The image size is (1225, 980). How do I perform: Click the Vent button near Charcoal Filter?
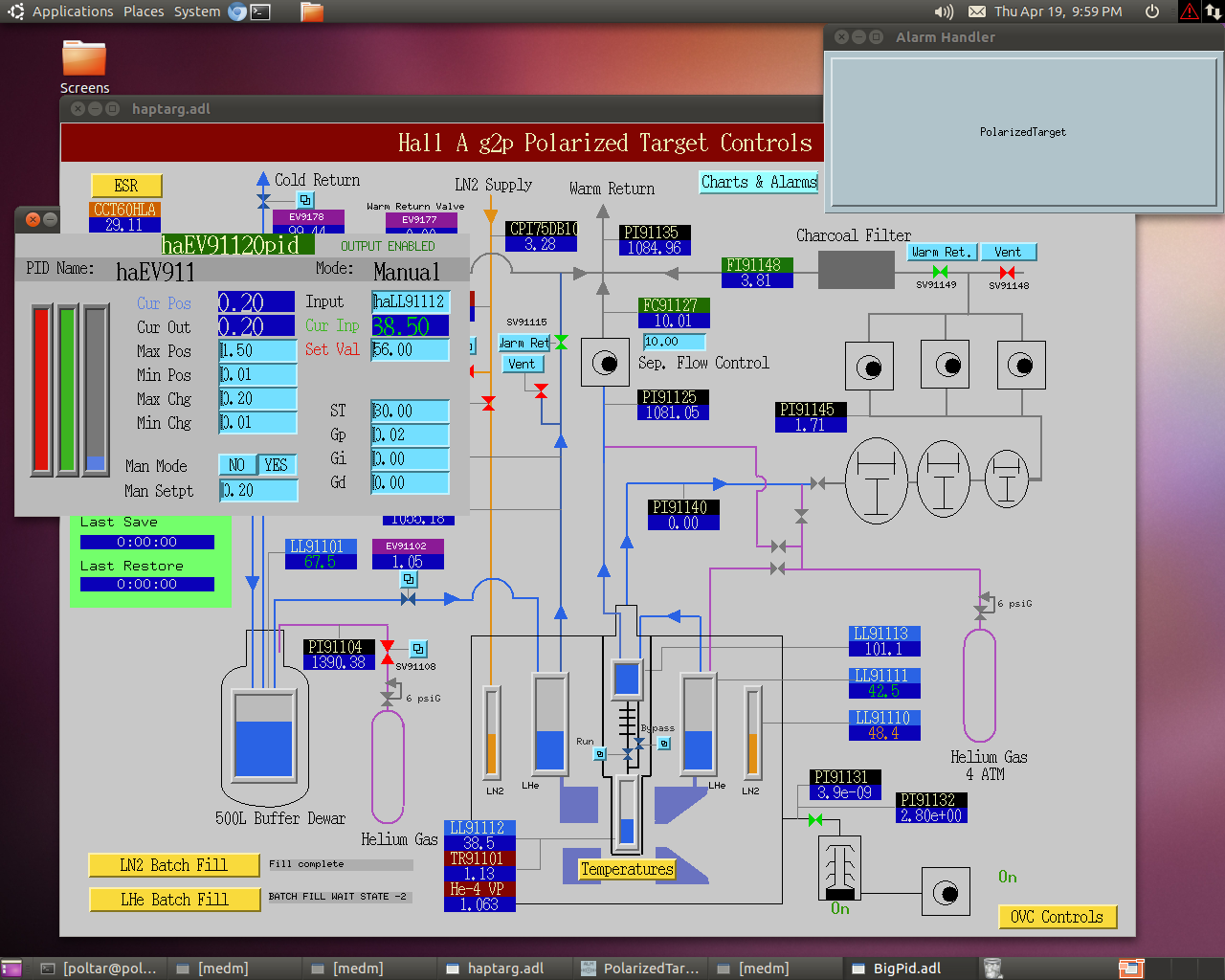click(x=1008, y=252)
